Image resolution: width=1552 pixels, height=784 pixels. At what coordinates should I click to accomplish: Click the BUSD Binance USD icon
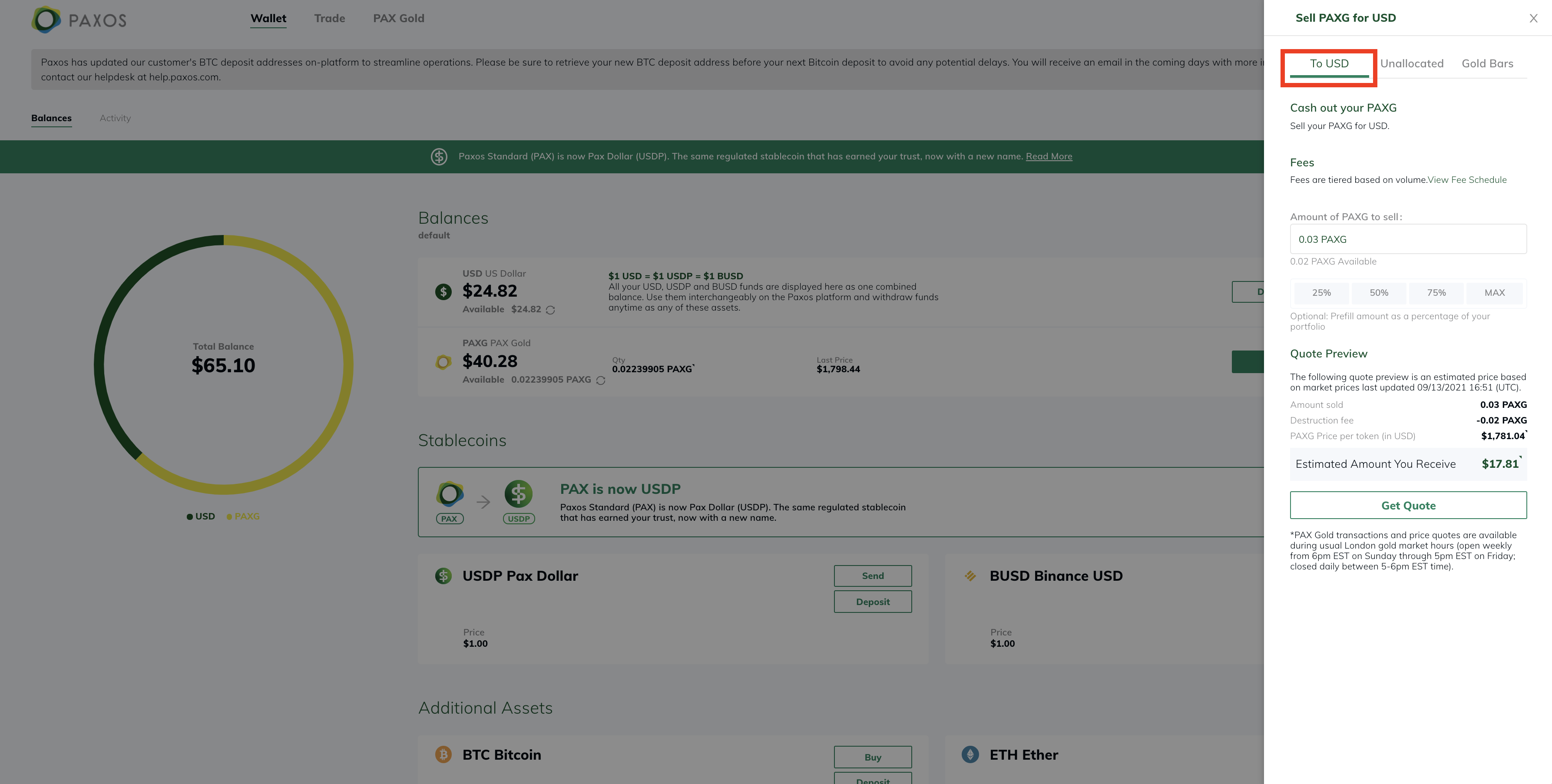tap(971, 576)
